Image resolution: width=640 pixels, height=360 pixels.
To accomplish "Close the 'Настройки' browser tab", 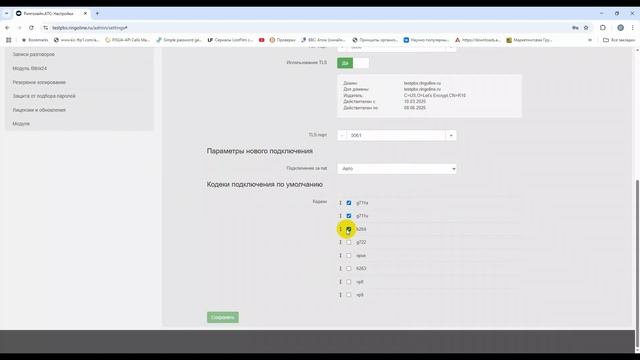I will tap(85, 13).
